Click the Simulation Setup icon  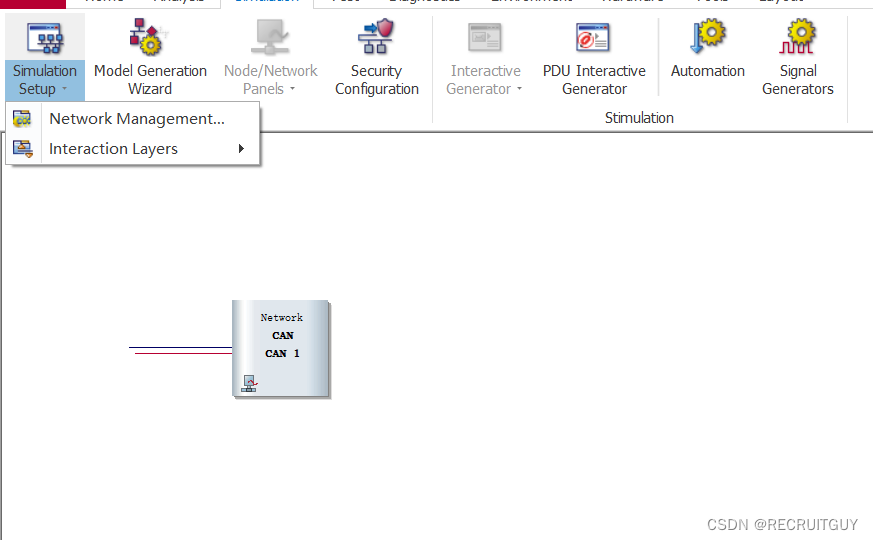(45, 38)
